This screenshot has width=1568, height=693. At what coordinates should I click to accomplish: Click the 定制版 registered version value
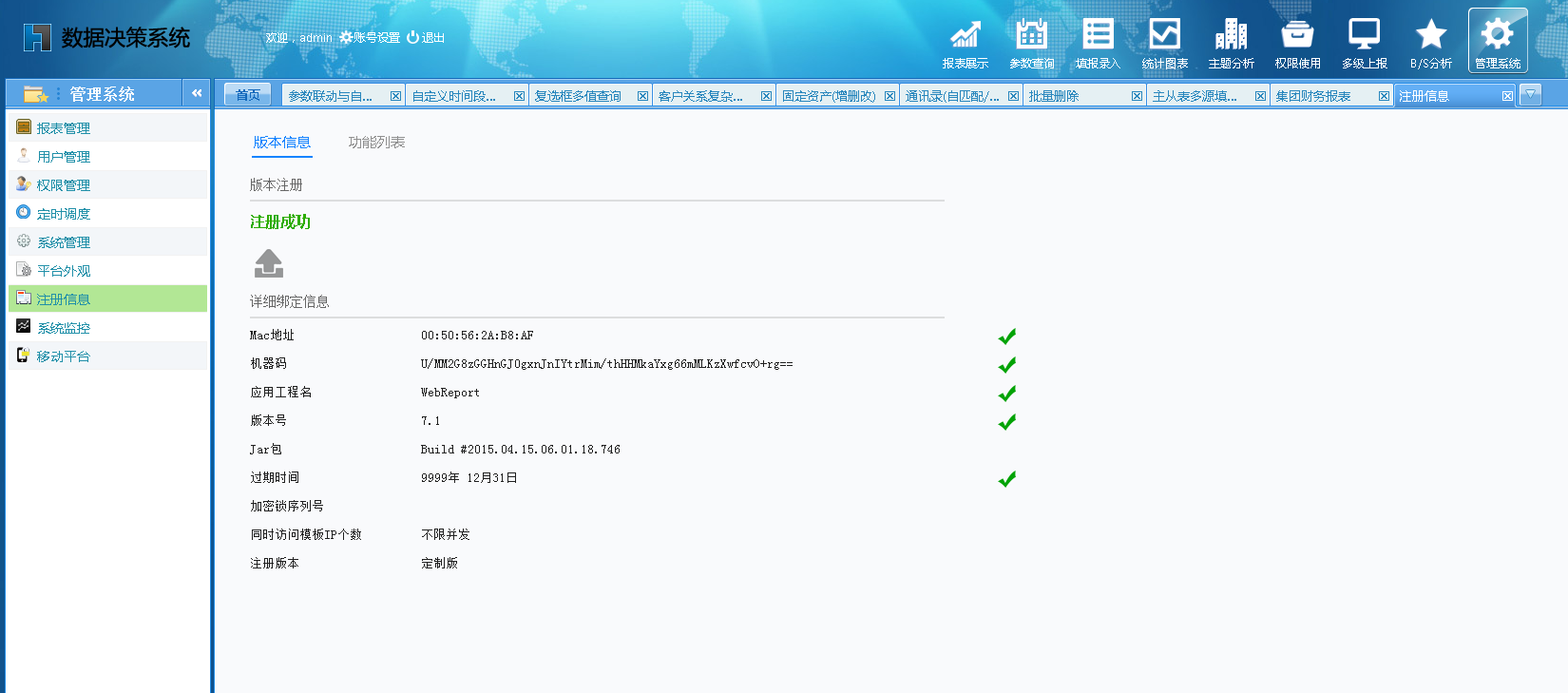point(440,564)
